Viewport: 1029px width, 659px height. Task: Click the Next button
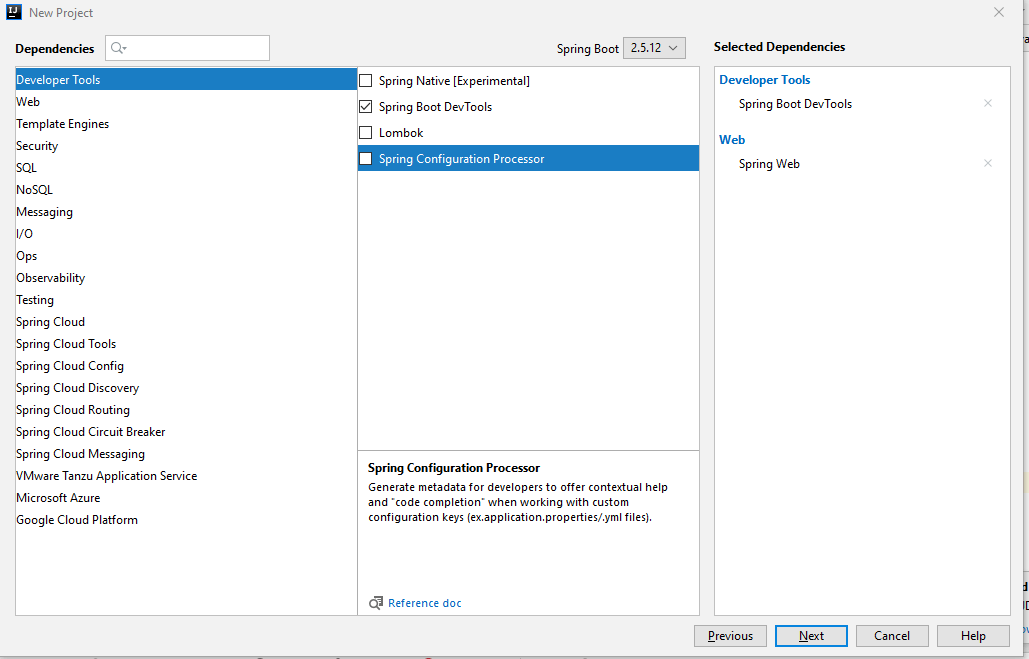point(811,635)
